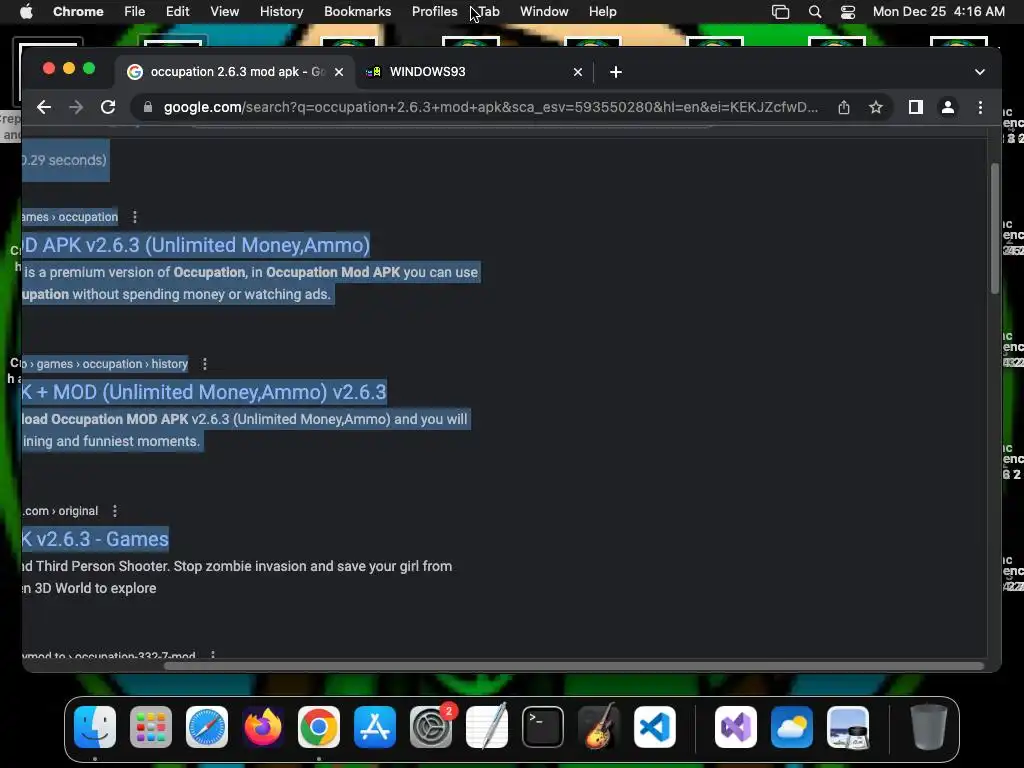Bookmark this page with the star icon
Viewport: 1024px width, 768px height.
click(876, 107)
